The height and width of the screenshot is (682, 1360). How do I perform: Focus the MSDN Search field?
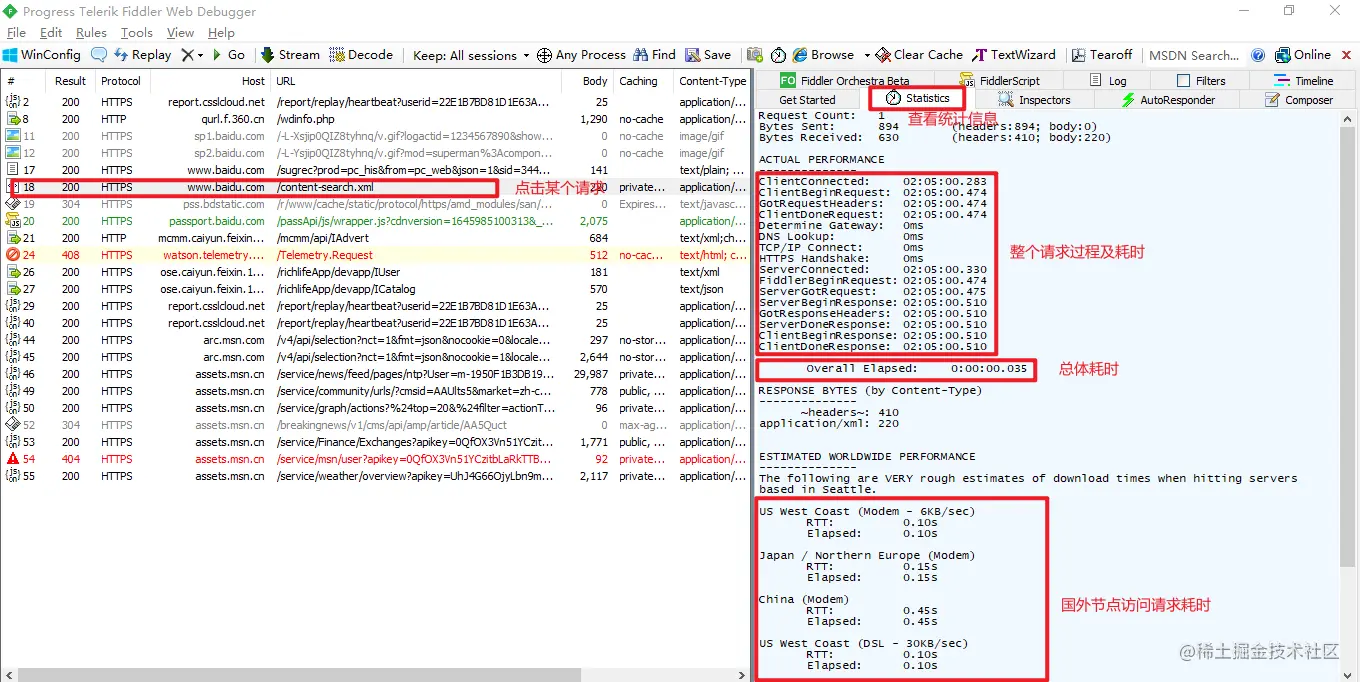[x=1194, y=55]
